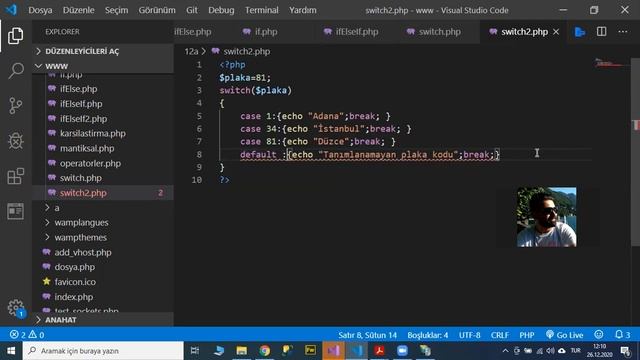
Task: Open Task View on the taskbar
Action: (x=195, y=351)
